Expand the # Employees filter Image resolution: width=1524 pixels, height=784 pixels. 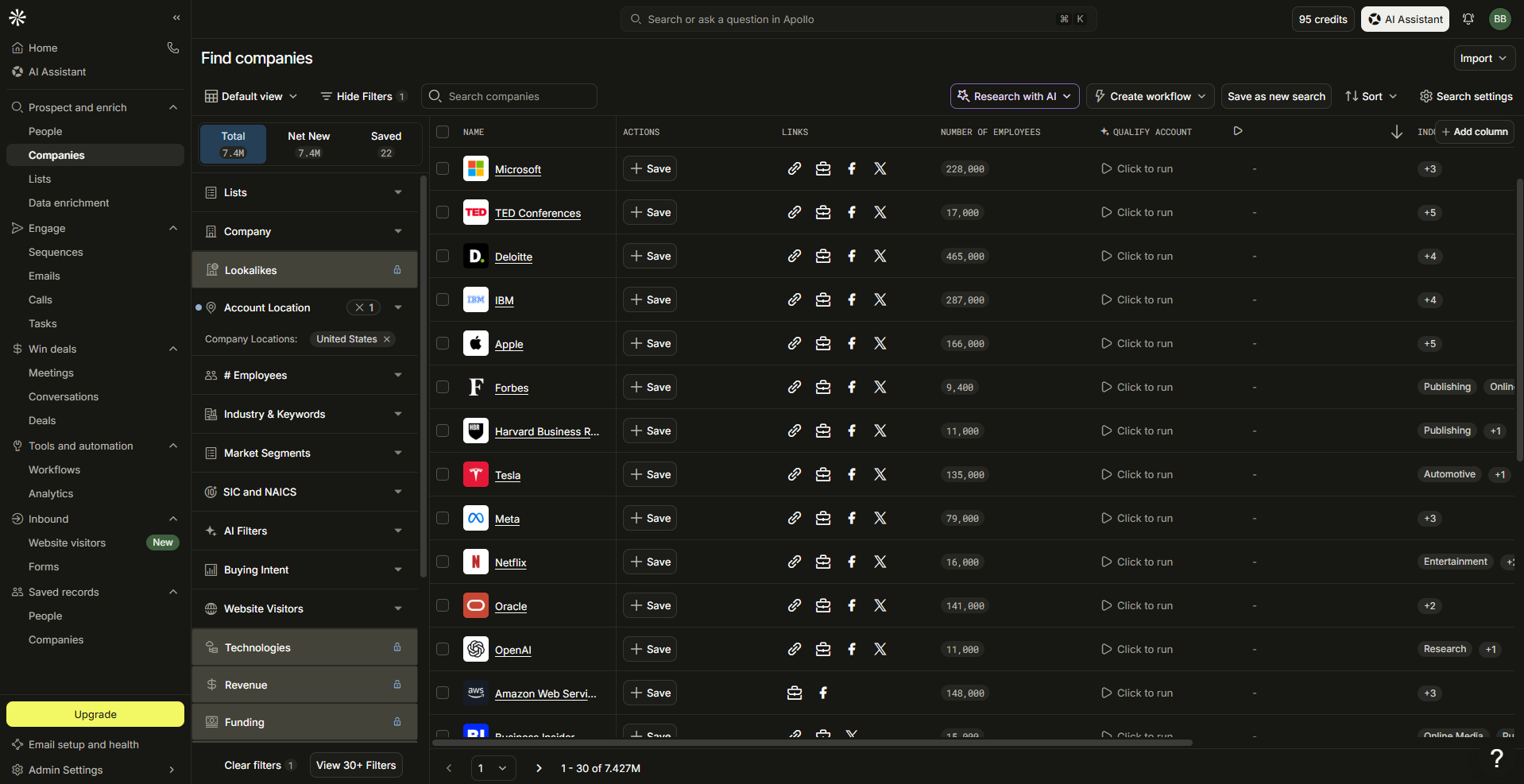(305, 375)
